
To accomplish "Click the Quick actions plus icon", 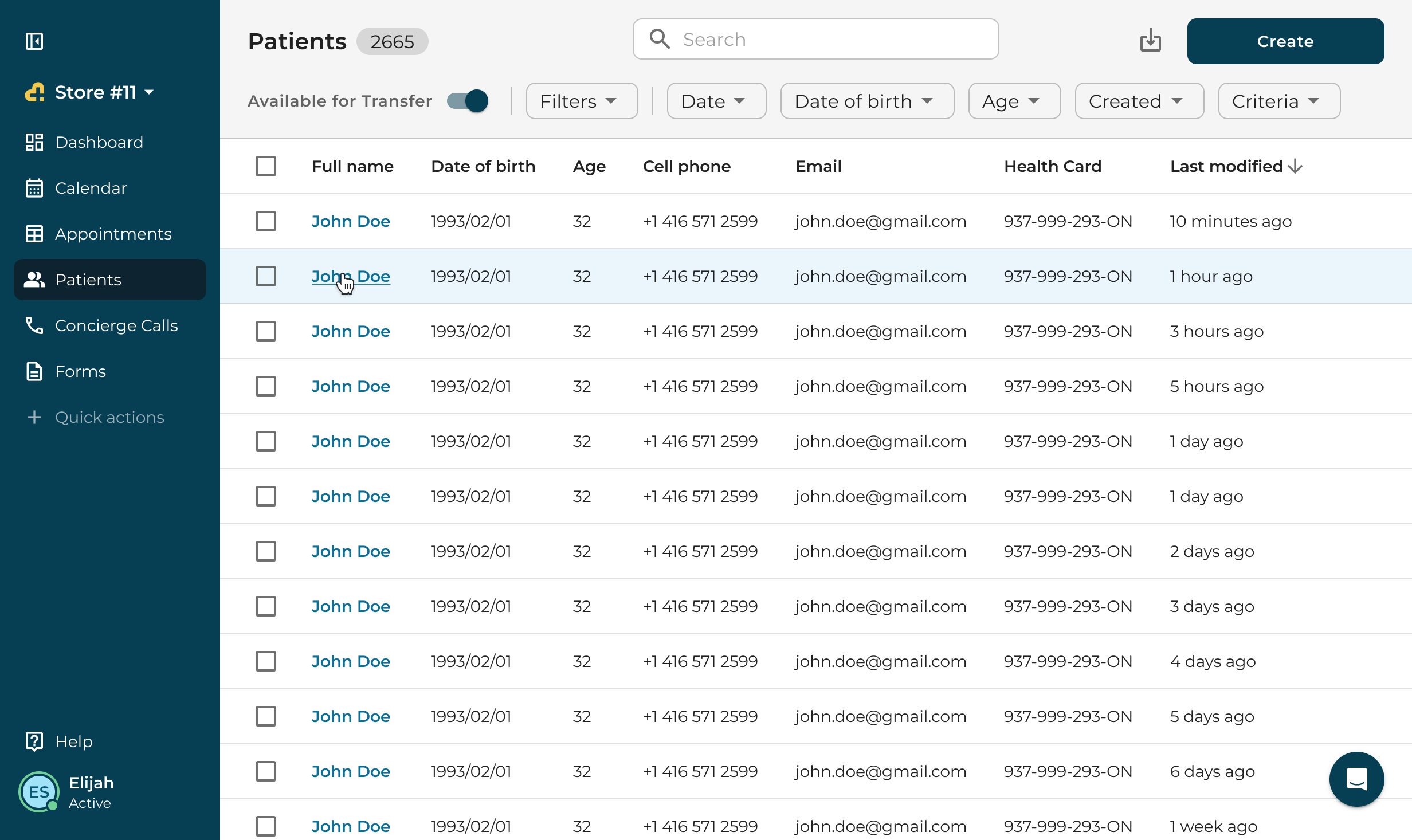I will point(34,417).
